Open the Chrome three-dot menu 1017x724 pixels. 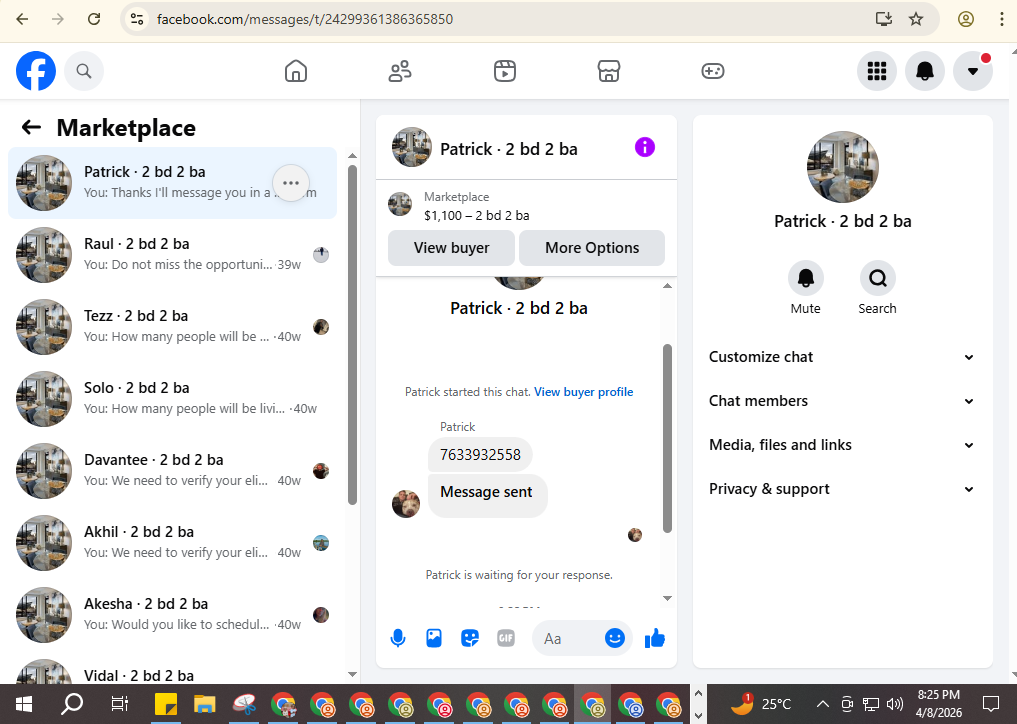point(1002,19)
